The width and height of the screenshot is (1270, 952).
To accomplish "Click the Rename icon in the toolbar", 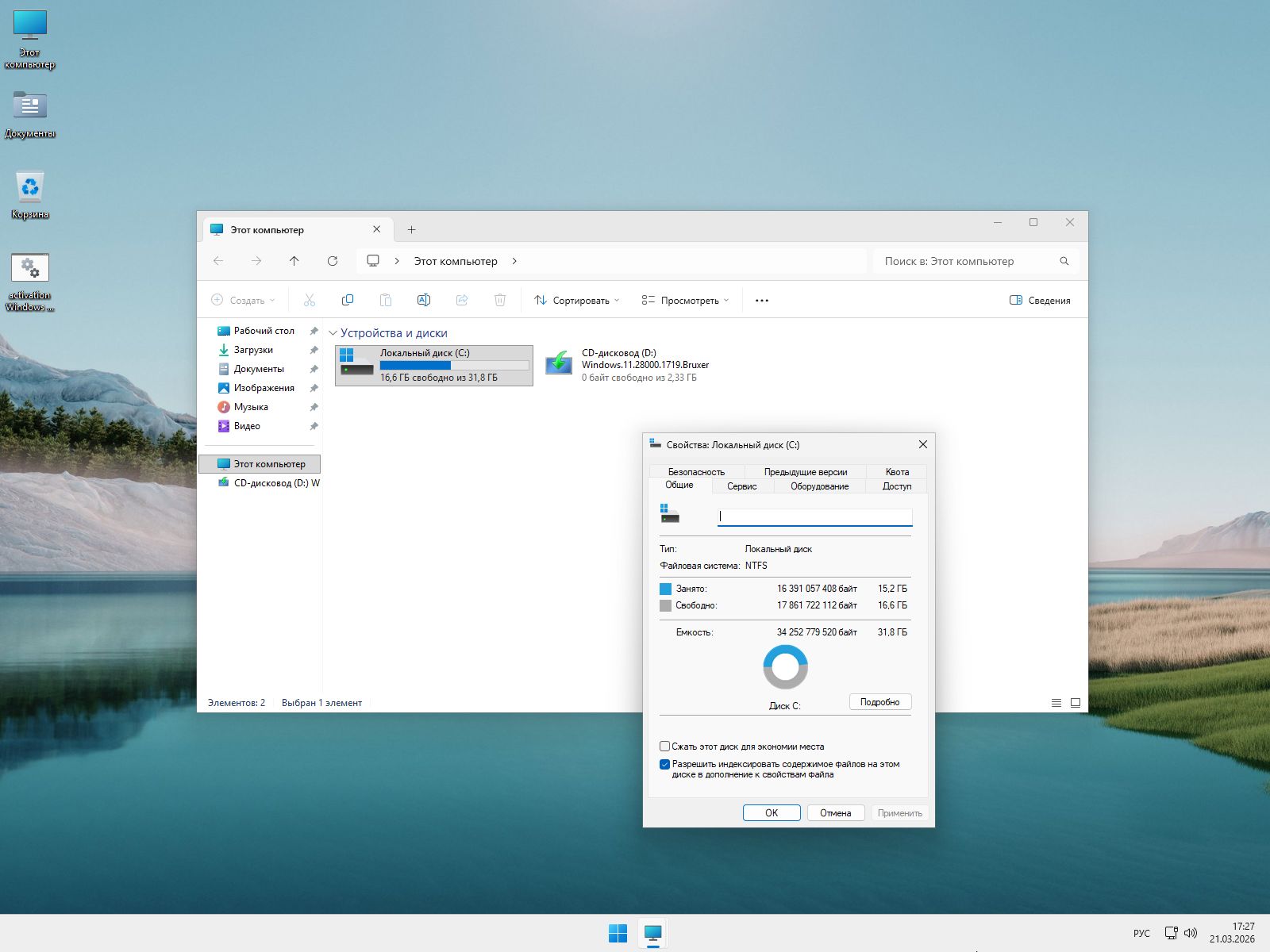I will pyautogui.click(x=423, y=300).
